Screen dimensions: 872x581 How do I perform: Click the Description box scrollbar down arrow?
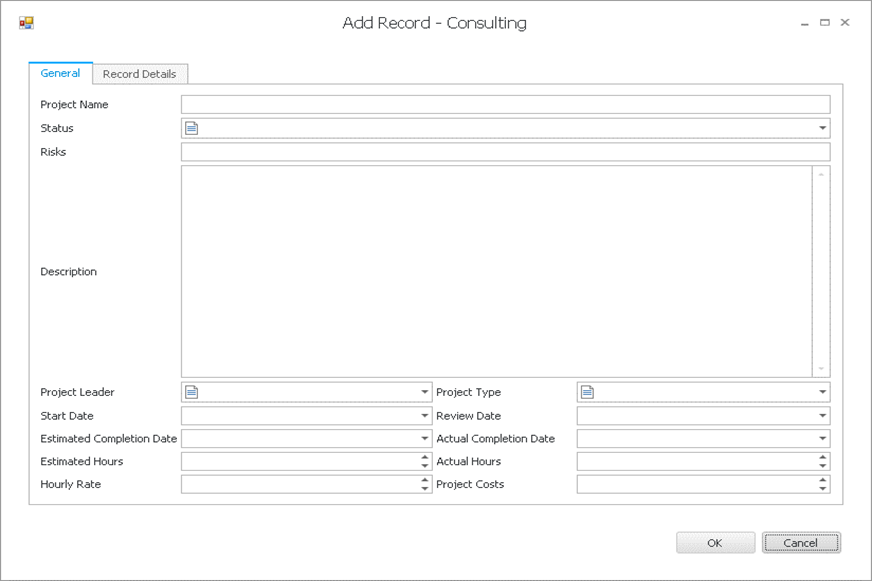821,369
